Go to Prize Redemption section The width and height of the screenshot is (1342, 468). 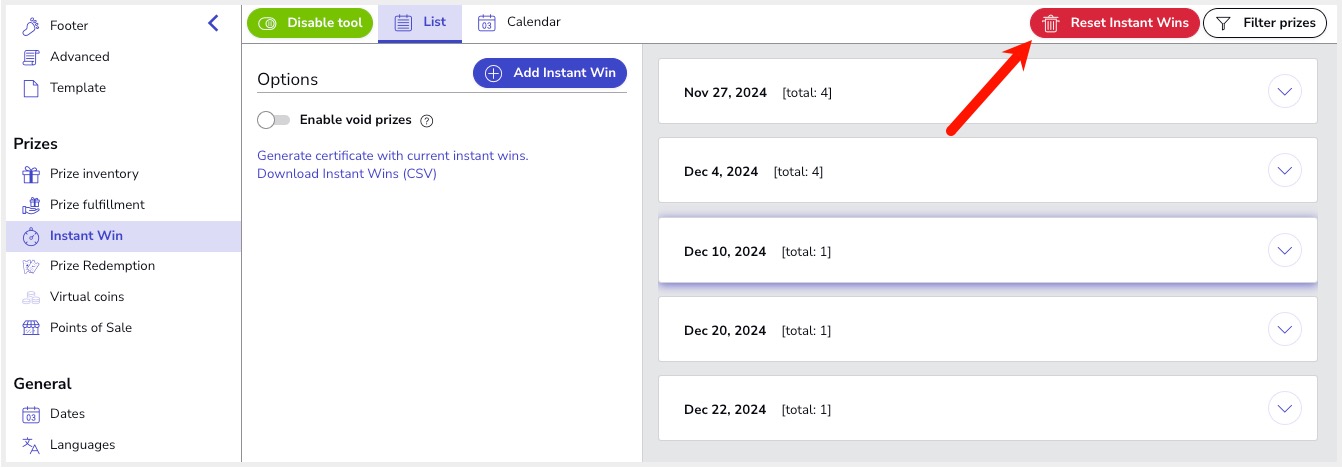[102, 266]
